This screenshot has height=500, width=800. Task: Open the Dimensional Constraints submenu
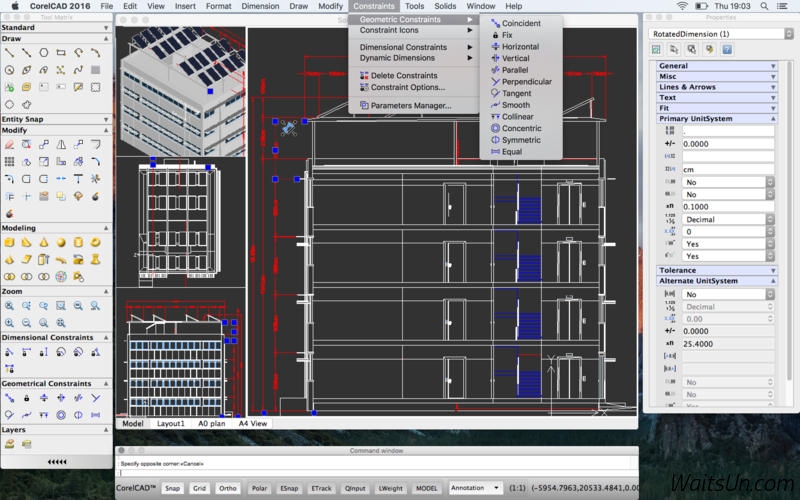(413, 47)
